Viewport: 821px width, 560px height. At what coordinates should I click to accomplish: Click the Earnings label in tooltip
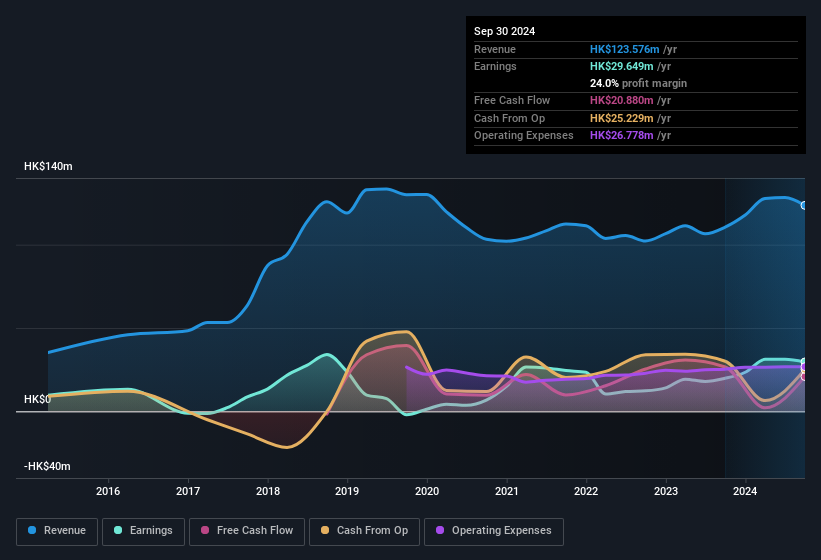click(x=495, y=66)
